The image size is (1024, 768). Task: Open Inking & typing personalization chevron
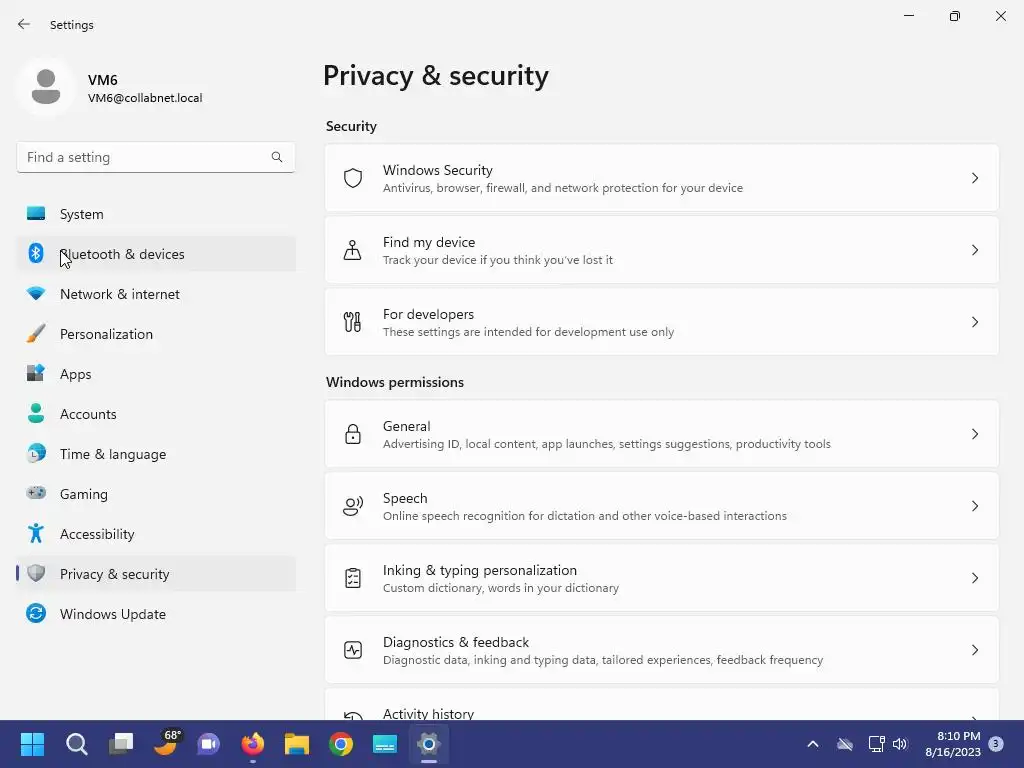click(x=975, y=578)
